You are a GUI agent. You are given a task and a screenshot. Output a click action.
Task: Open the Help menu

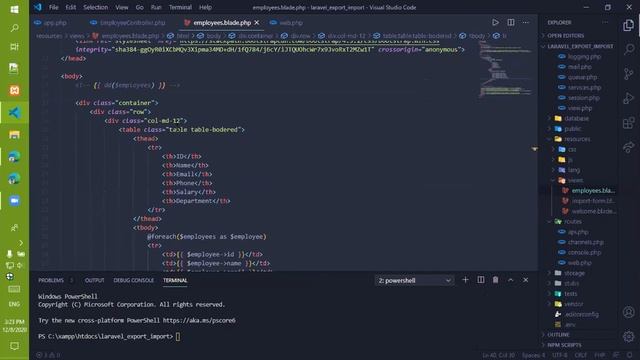pyautogui.click(x=205, y=7)
